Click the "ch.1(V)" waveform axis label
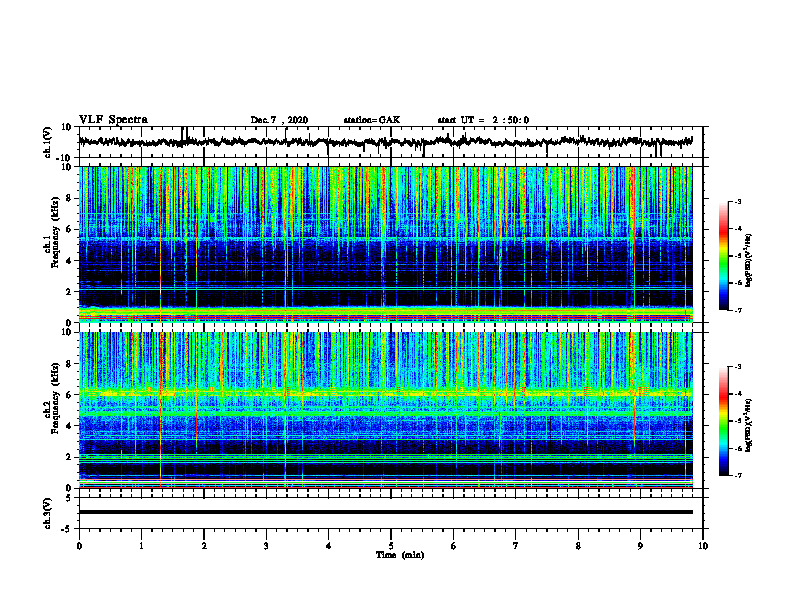Screen dimensions: 792x612 (48, 142)
